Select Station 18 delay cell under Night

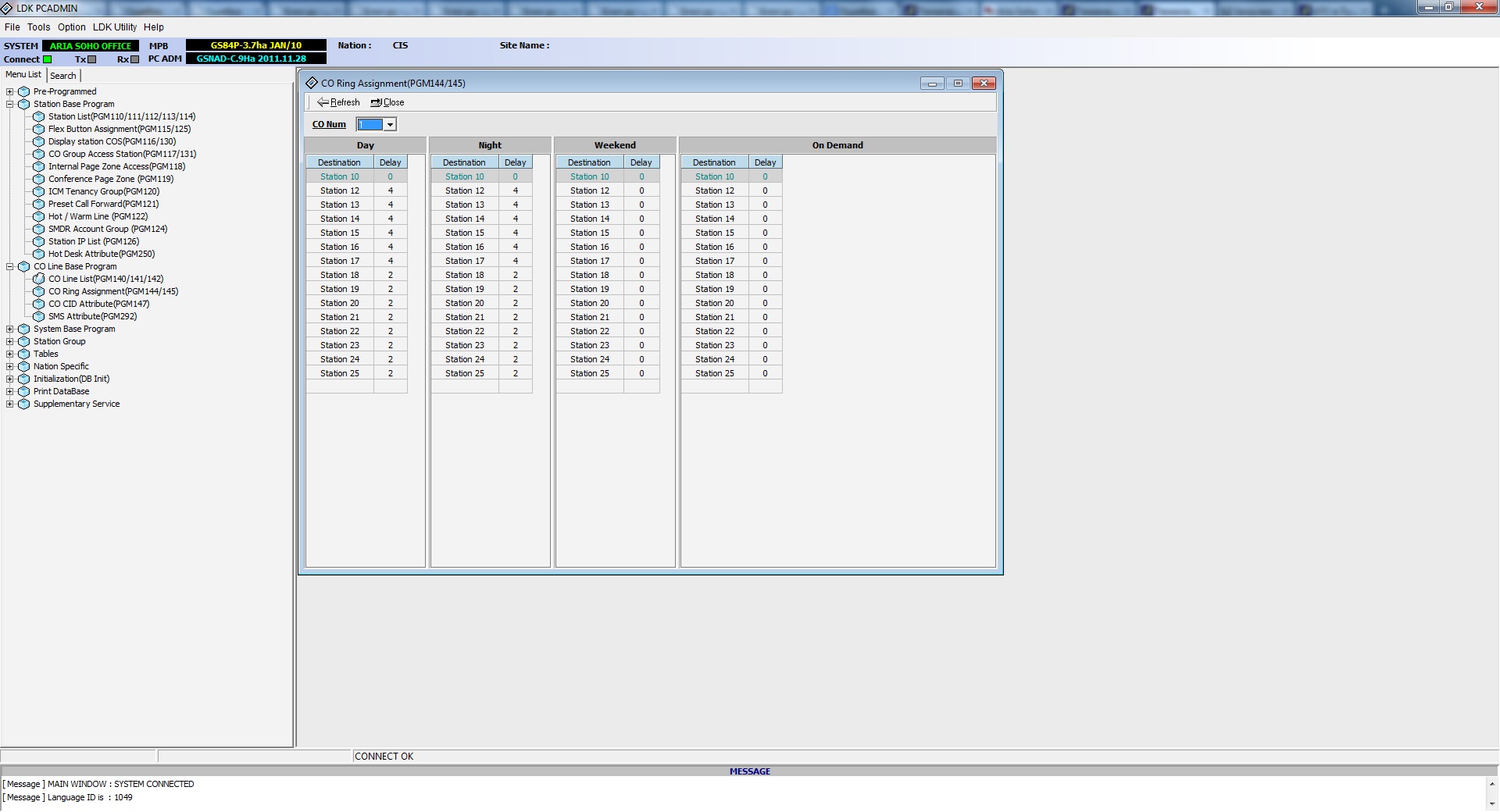[515, 275]
